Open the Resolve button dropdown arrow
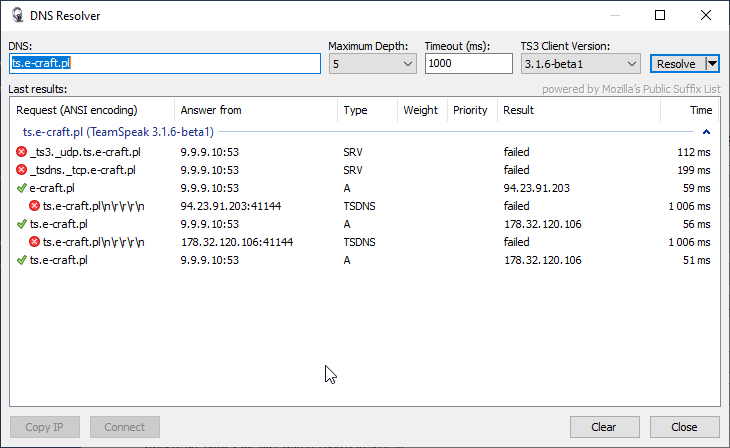Viewport: 730px width, 448px height. (712, 64)
